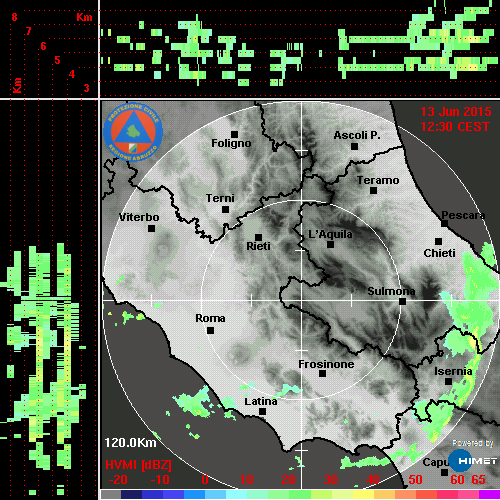The image size is (500, 500).
Task: Click the 10 dBZ legend value
Action: (x=247, y=480)
